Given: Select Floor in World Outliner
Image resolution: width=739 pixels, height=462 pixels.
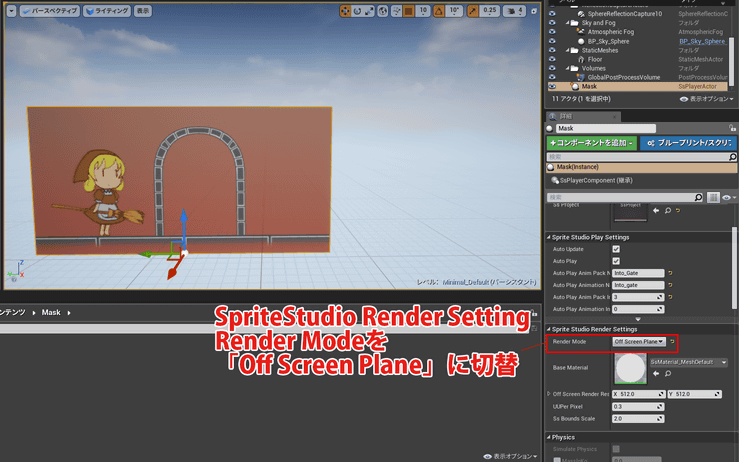Looking at the screenshot, I should 594,59.
